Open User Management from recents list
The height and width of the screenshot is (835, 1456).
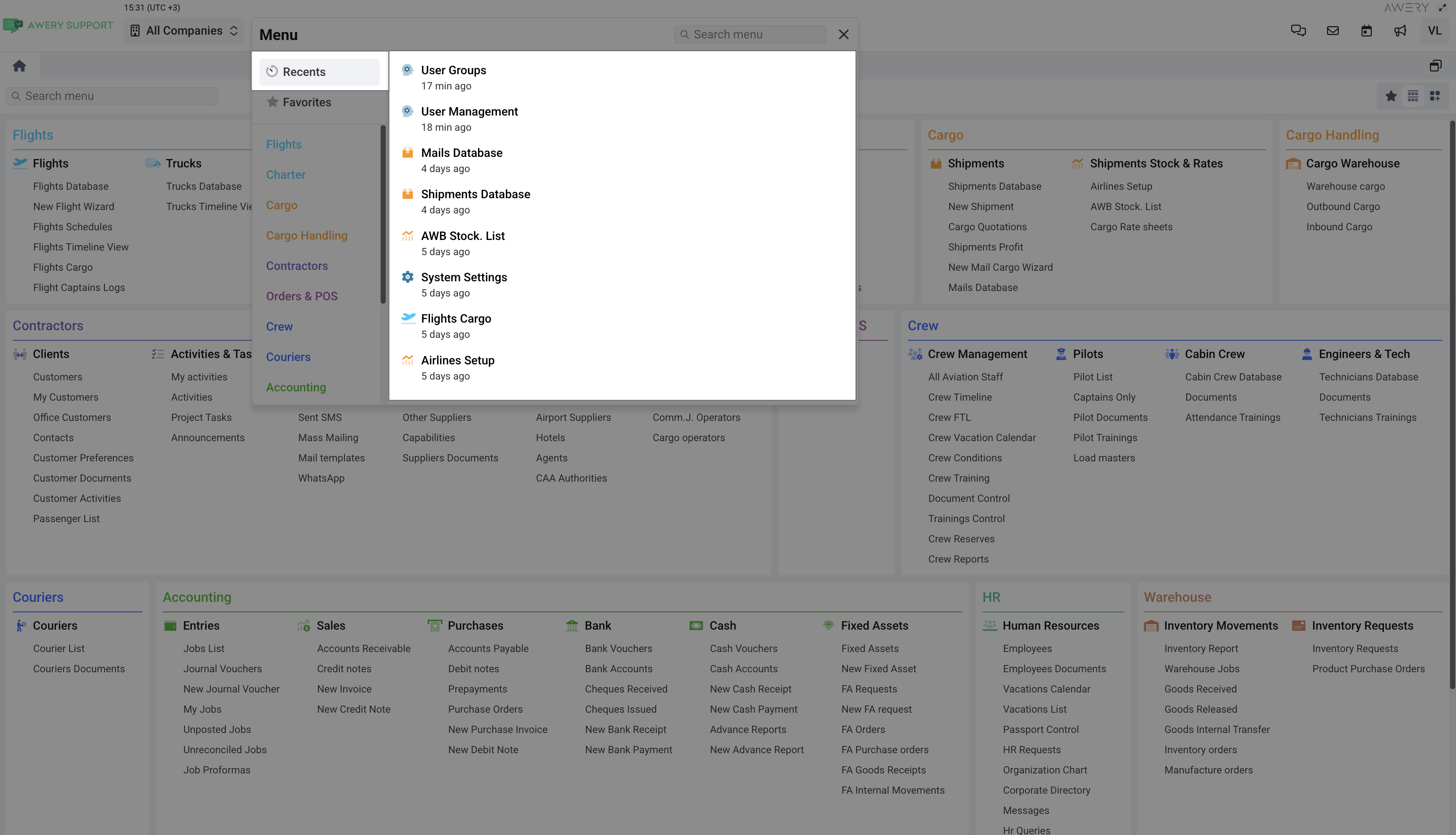point(469,112)
